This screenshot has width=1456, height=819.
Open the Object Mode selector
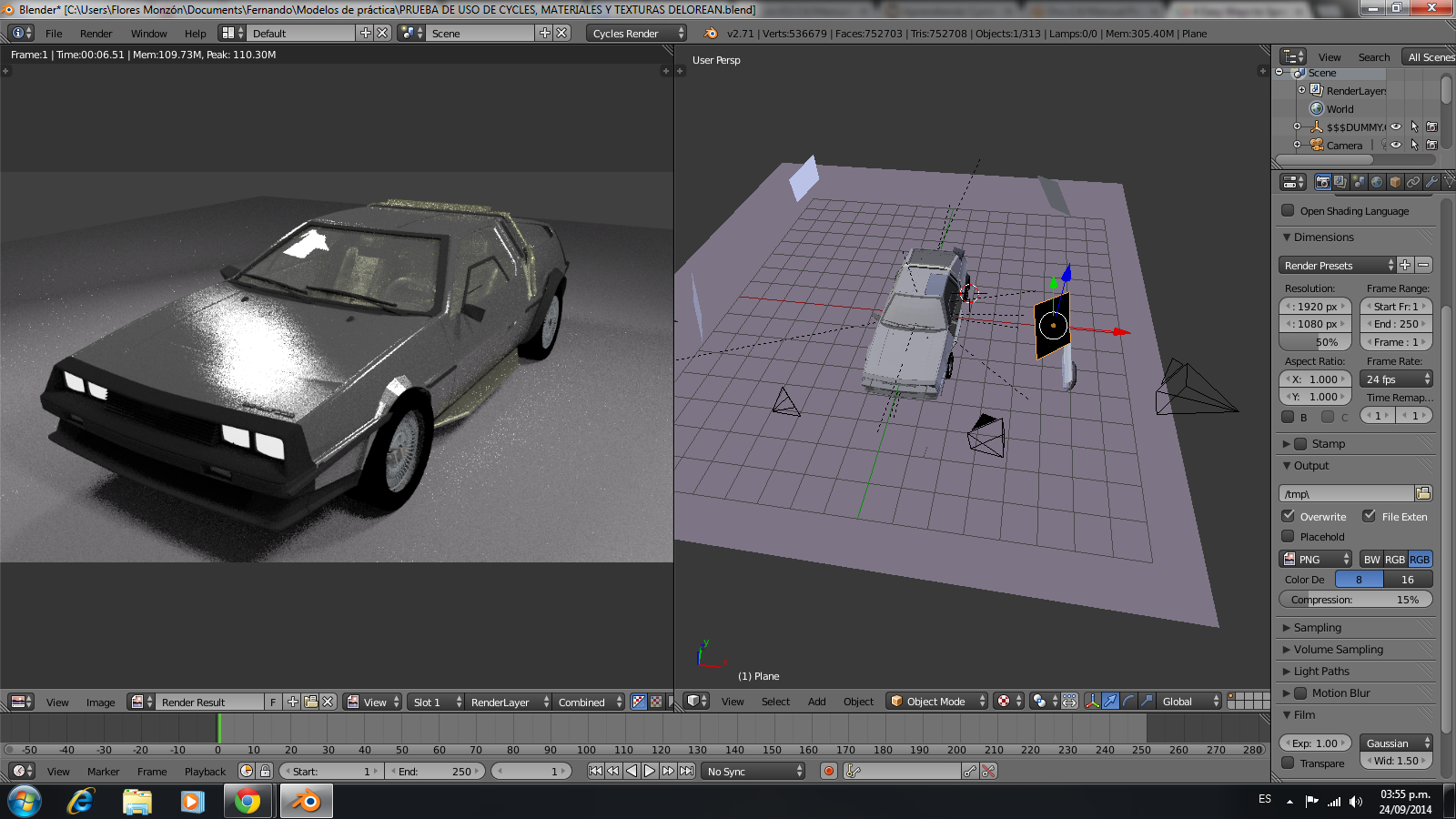[936, 702]
